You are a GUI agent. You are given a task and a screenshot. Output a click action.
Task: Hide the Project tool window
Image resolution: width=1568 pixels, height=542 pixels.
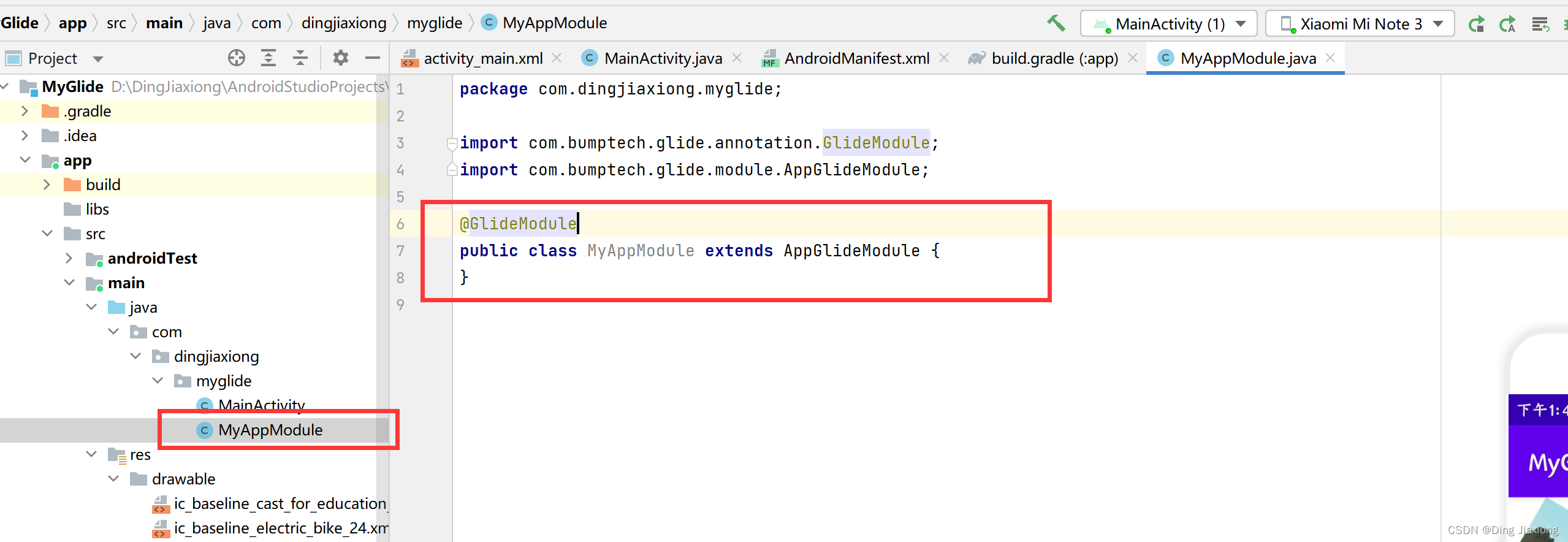(x=373, y=58)
